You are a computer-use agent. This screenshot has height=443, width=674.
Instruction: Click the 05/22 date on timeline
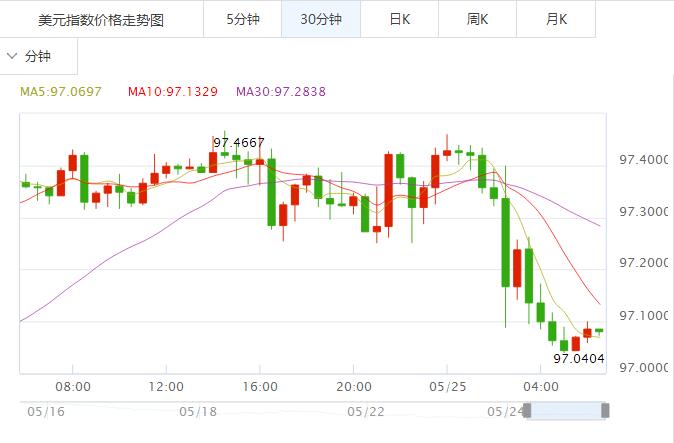365,411
